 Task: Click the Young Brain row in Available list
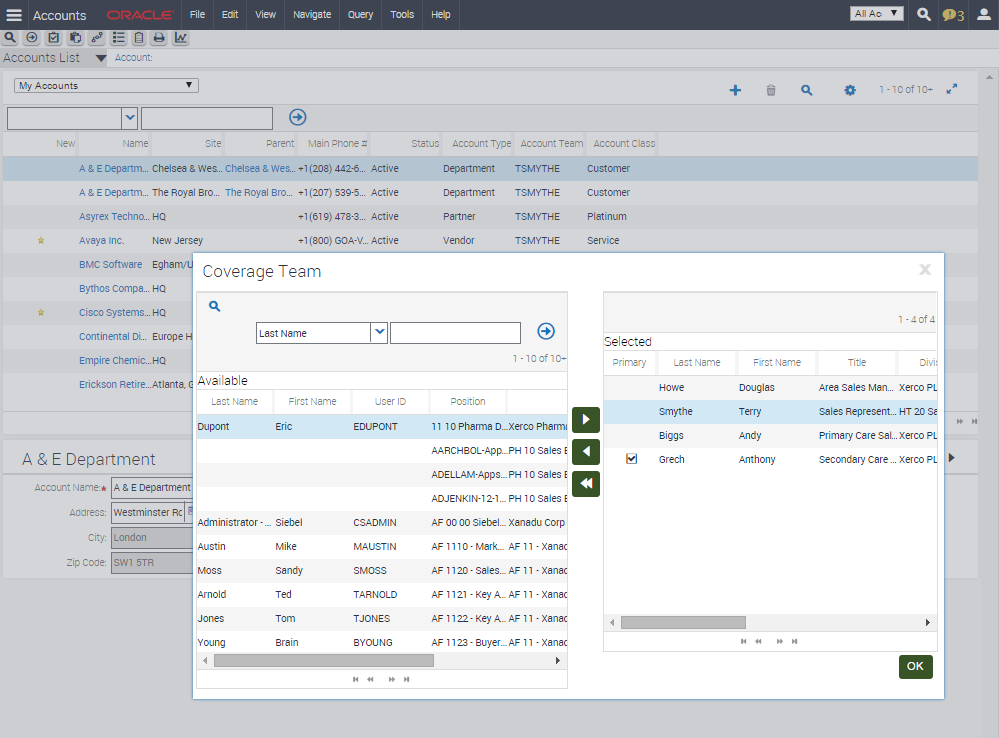tap(382, 642)
